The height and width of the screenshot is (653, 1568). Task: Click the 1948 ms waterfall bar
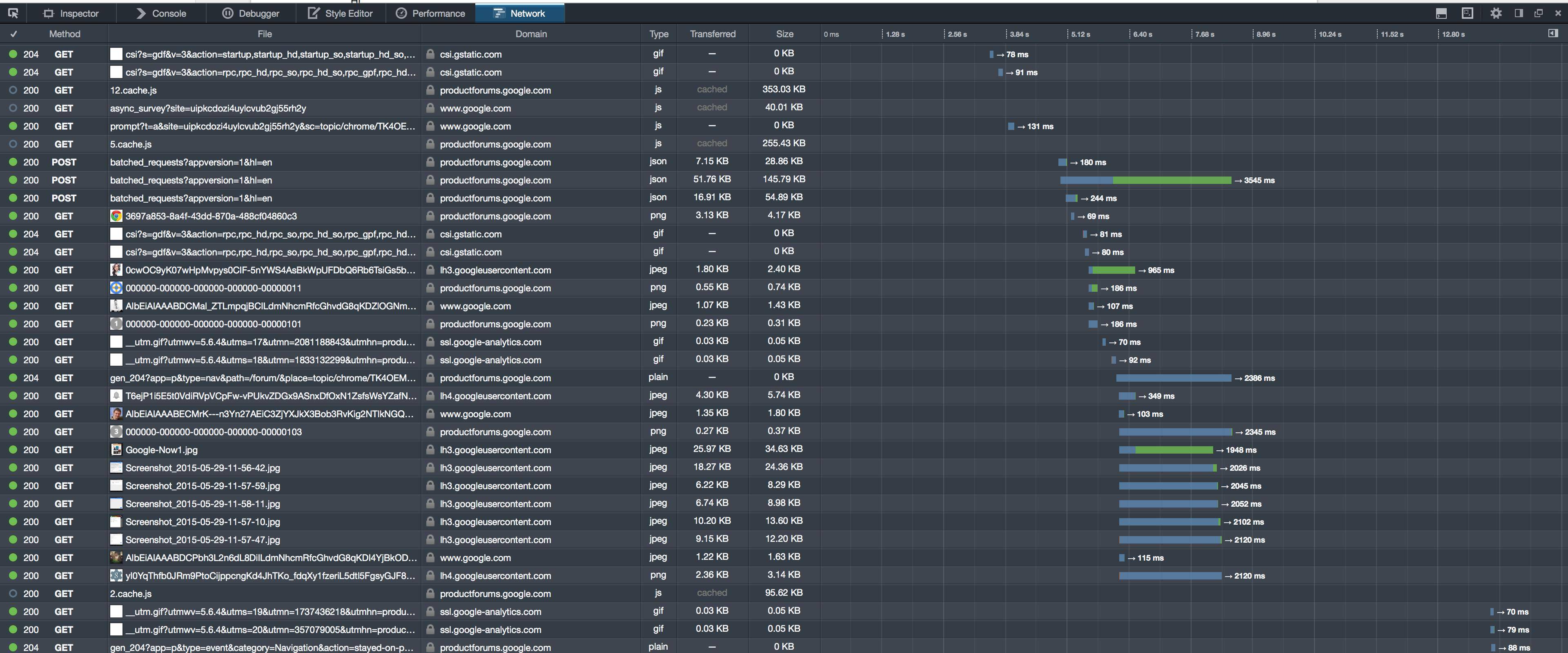point(1166,449)
